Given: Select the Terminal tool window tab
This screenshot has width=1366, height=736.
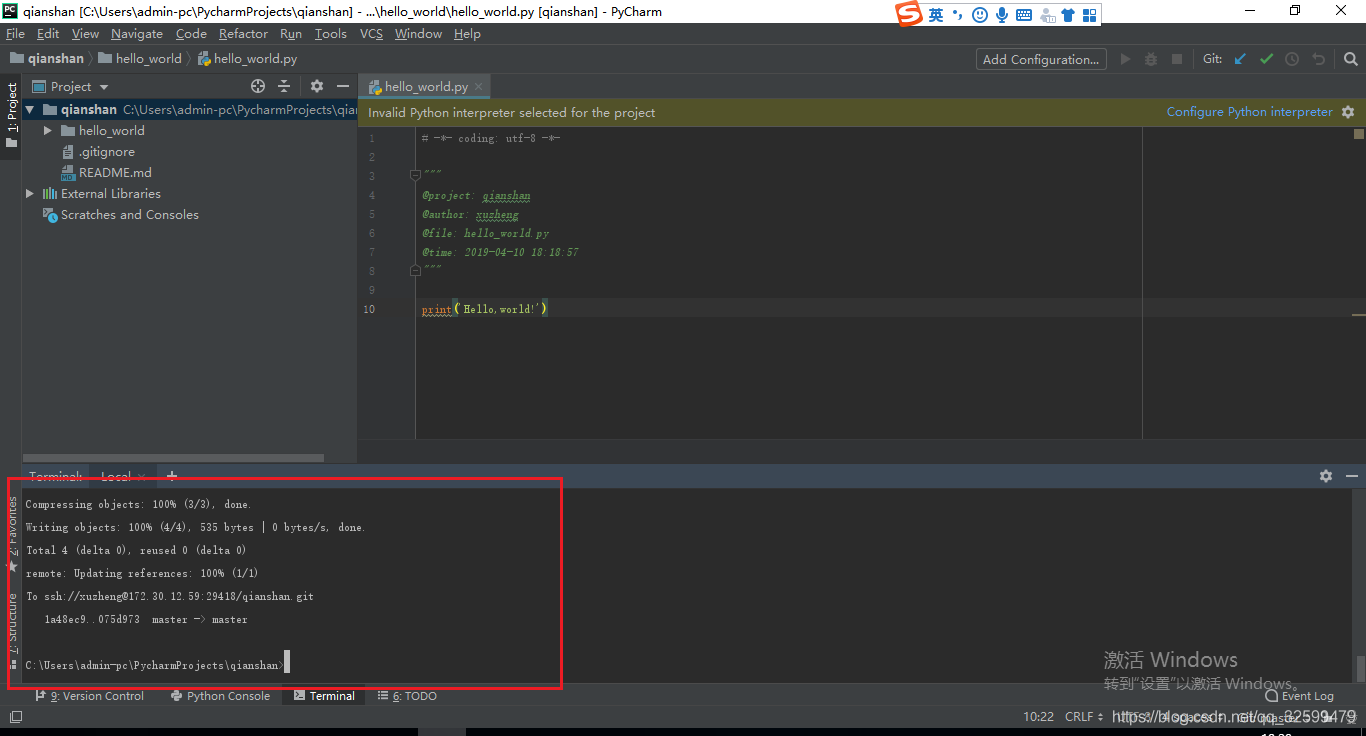Looking at the screenshot, I should pos(324,696).
